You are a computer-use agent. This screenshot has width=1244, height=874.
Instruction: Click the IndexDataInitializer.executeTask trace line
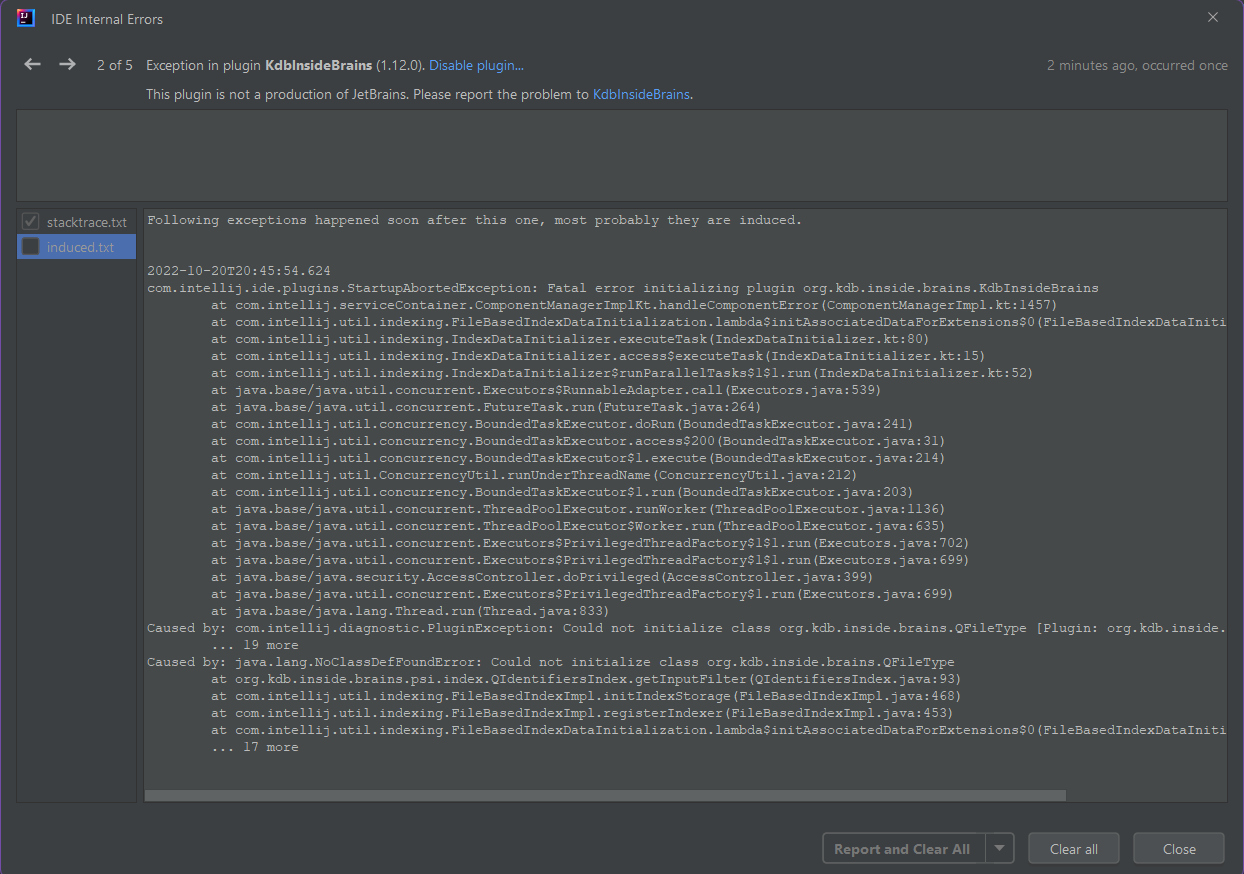point(570,339)
